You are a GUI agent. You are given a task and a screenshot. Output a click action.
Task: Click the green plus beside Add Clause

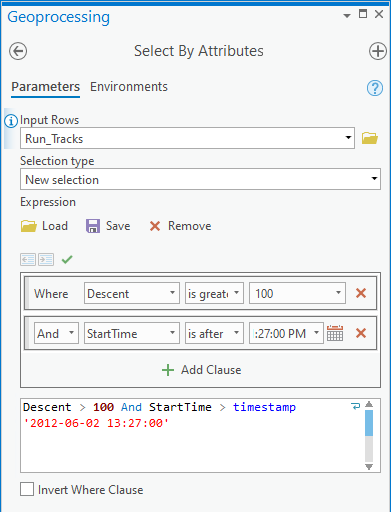pos(168,370)
